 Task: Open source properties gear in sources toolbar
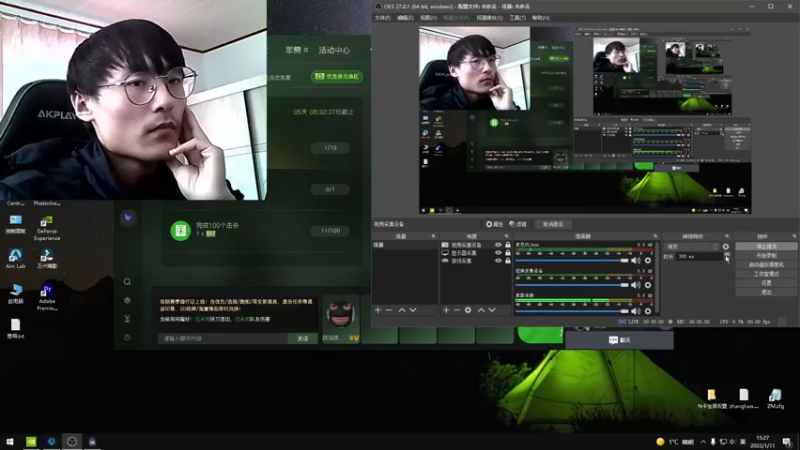[x=468, y=310]
